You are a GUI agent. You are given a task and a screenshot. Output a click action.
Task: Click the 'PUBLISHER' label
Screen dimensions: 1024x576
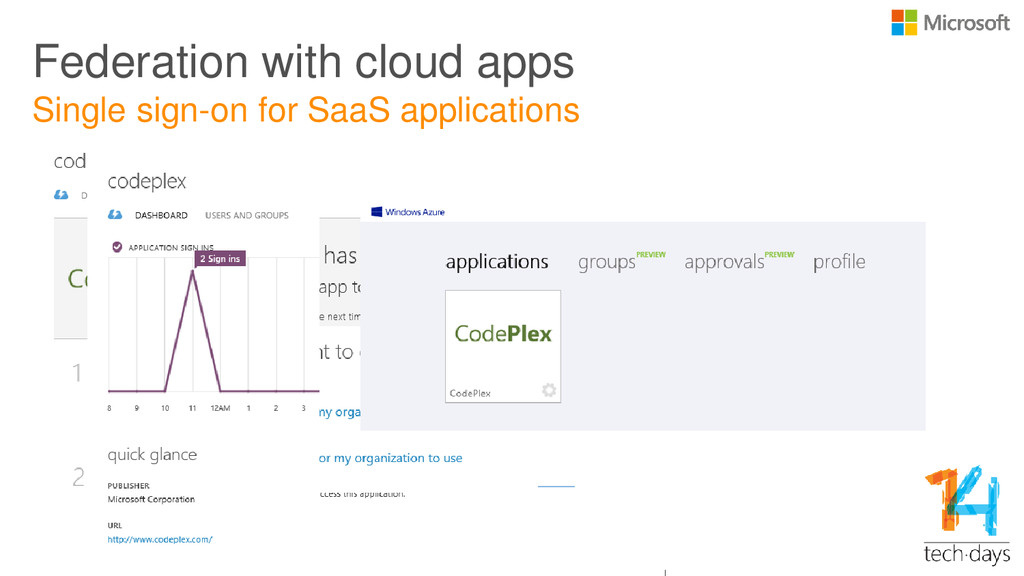pyautogui.click(x=129, y=486)
